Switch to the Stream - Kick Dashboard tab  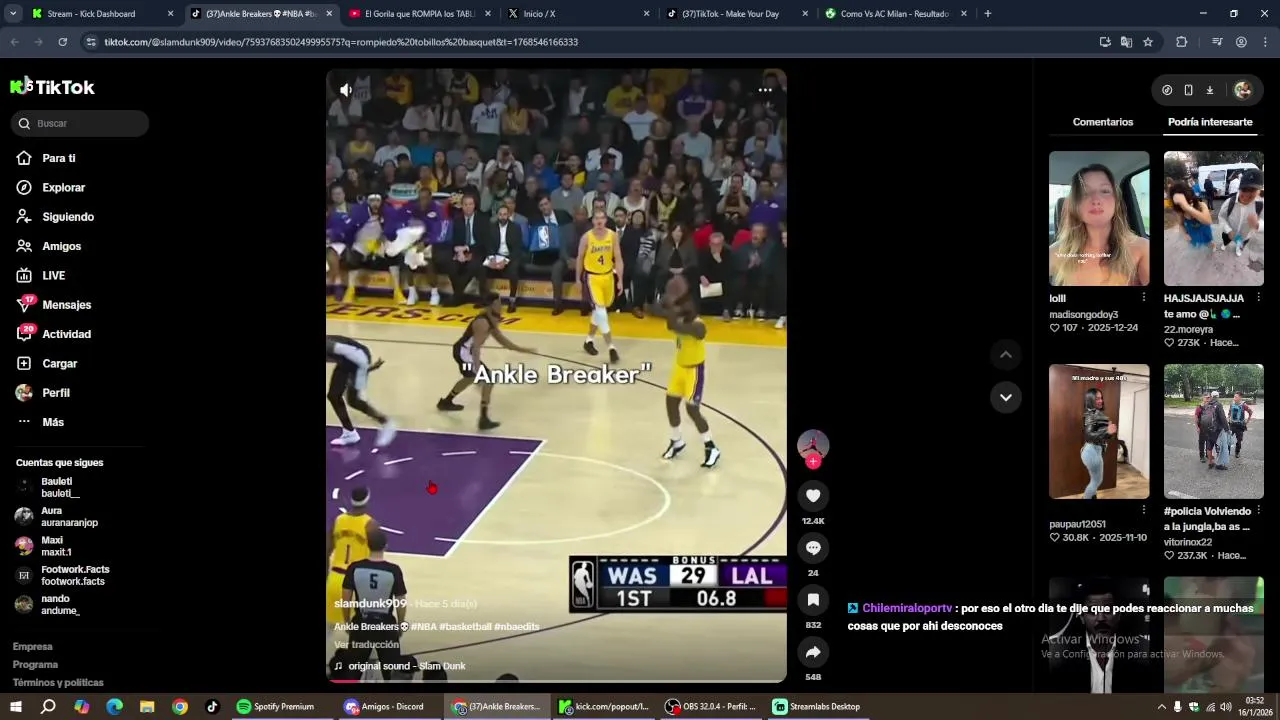coord(103,14)
